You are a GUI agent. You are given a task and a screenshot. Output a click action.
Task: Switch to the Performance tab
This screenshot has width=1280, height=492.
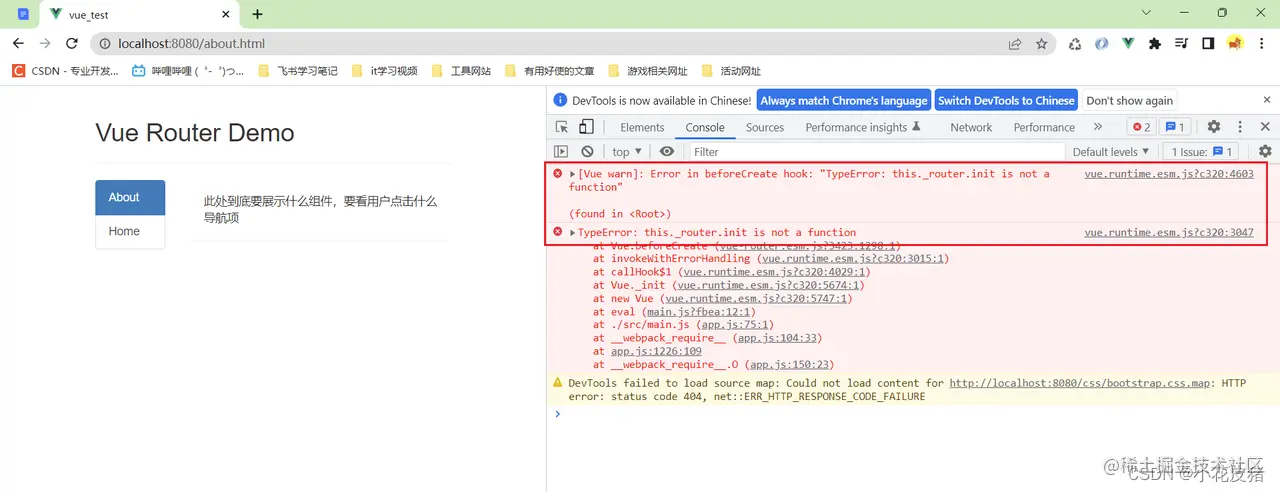coord(1044,127)
